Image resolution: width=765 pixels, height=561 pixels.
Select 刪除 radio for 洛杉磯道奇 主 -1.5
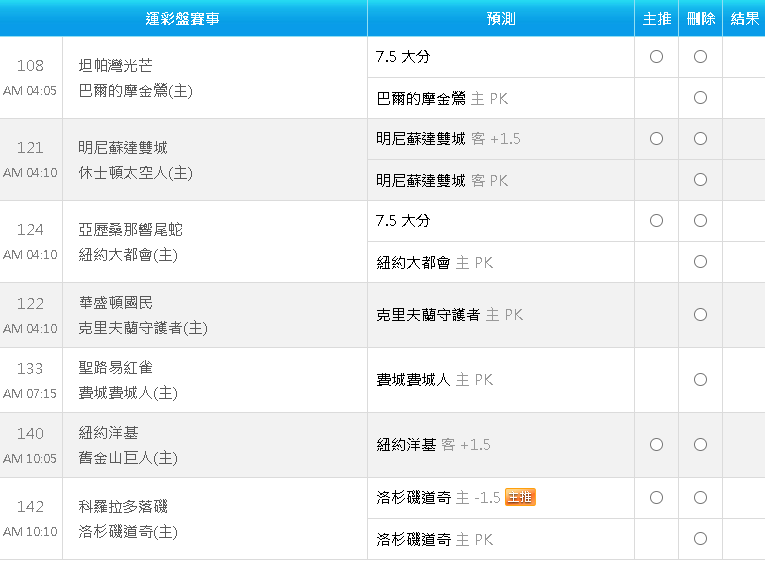click(x=700, y=498)
